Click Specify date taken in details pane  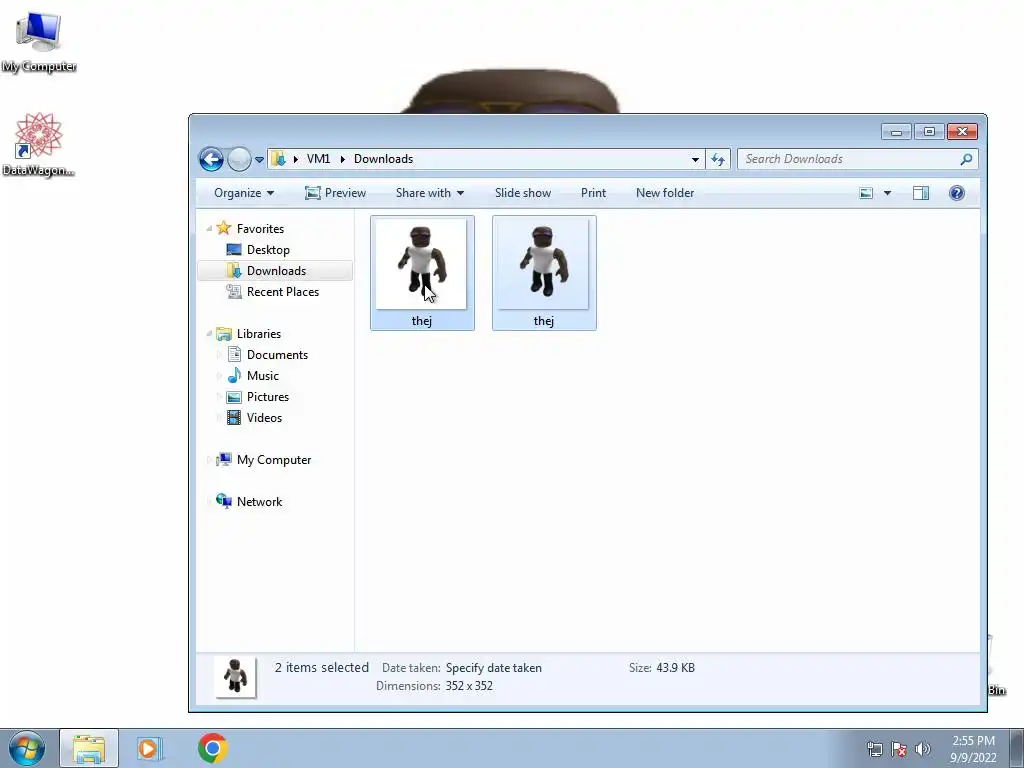[x=494, y=667]
